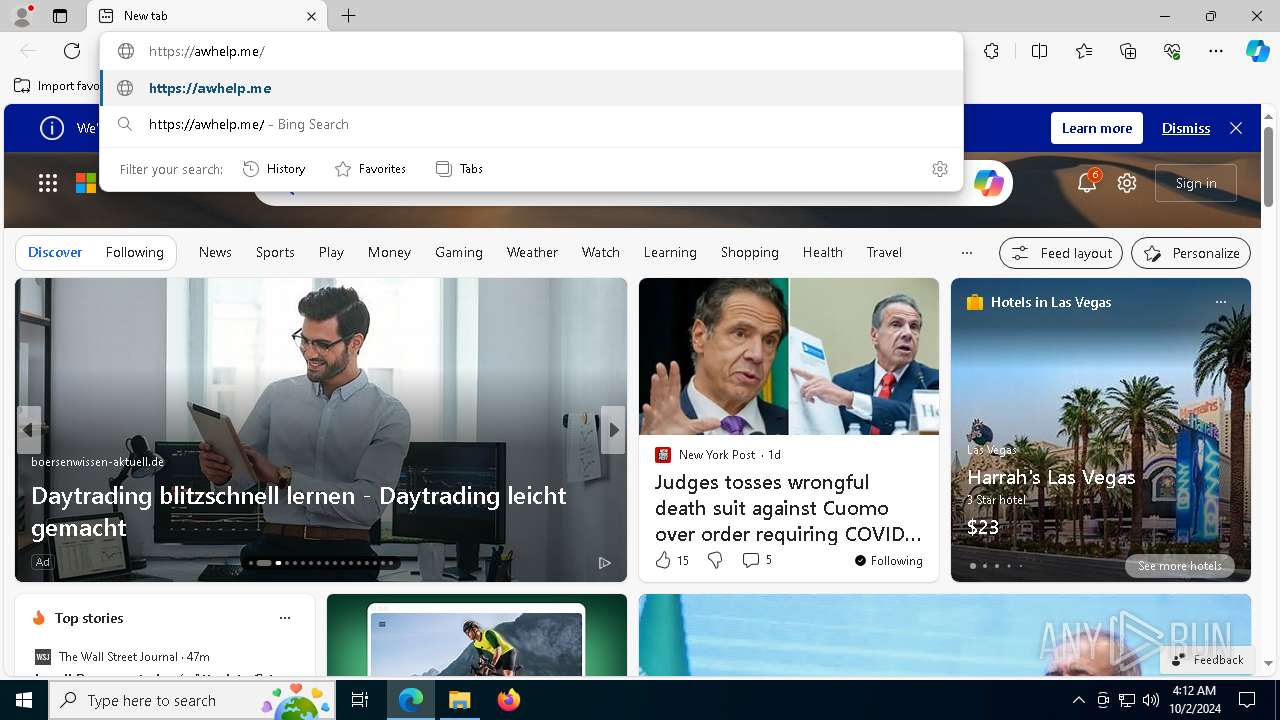Close the New tab tab

point(311,16)
